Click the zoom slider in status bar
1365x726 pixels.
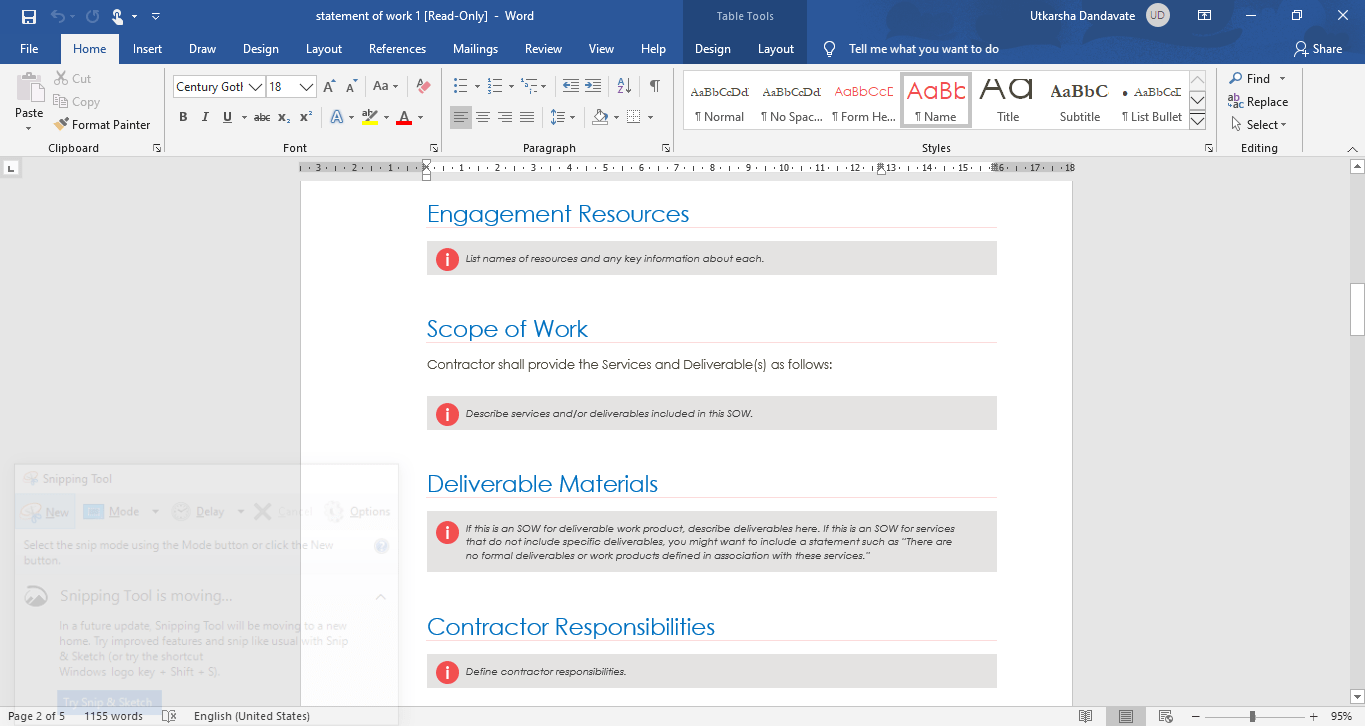pos(1252,716)
